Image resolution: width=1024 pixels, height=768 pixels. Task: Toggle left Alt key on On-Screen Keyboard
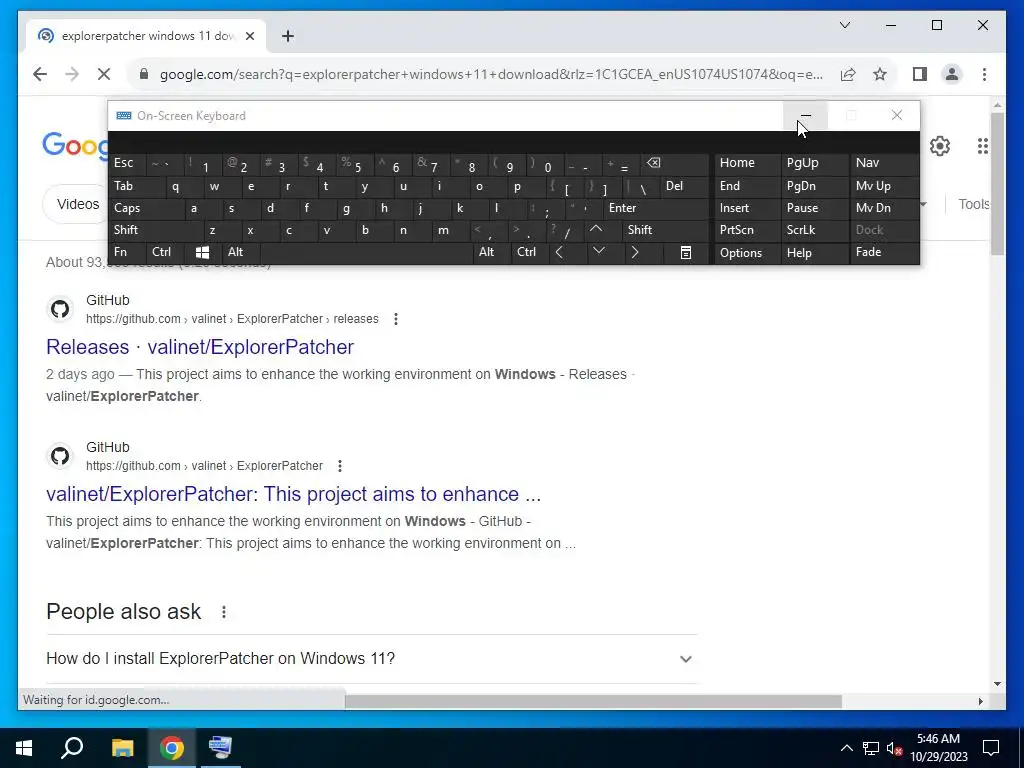240,252
